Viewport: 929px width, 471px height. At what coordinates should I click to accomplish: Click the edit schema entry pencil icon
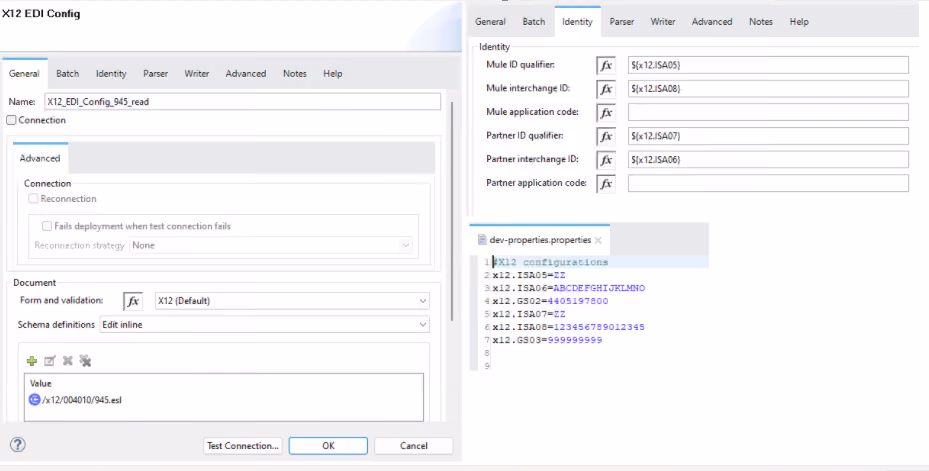click(x=50, y=361)
